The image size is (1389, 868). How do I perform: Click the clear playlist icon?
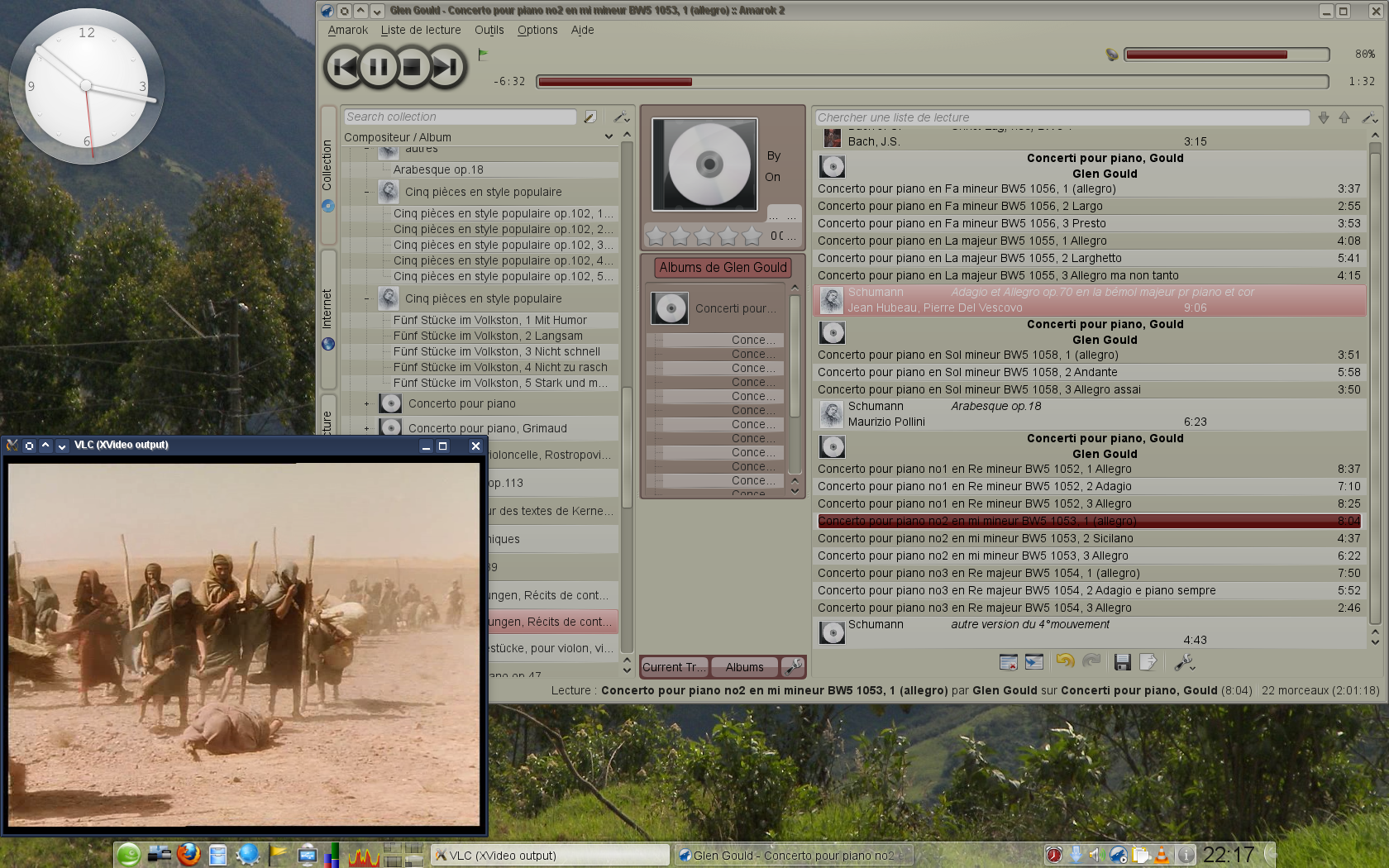click(1008, 661)
